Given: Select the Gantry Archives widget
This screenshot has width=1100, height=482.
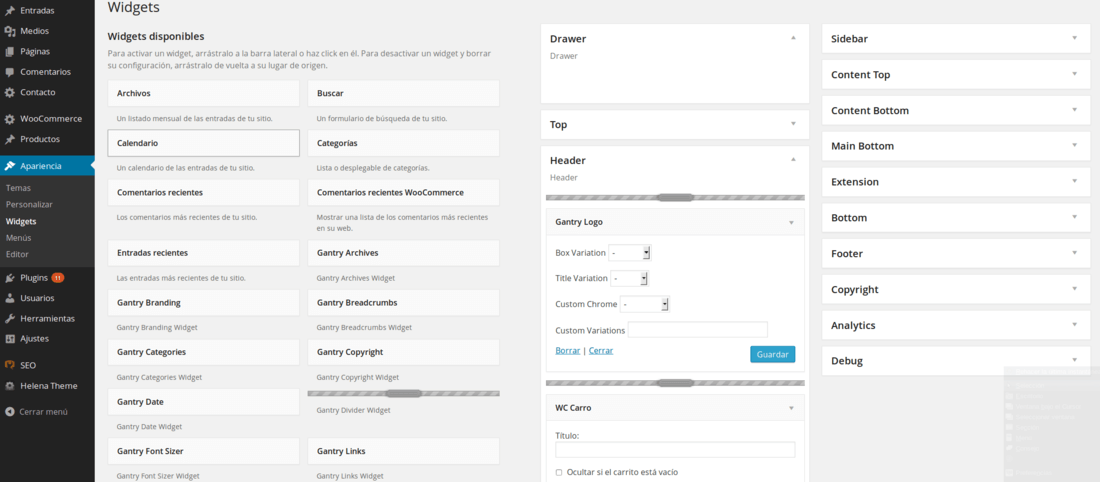Looking at the screenshot, I should pos(403,253).
